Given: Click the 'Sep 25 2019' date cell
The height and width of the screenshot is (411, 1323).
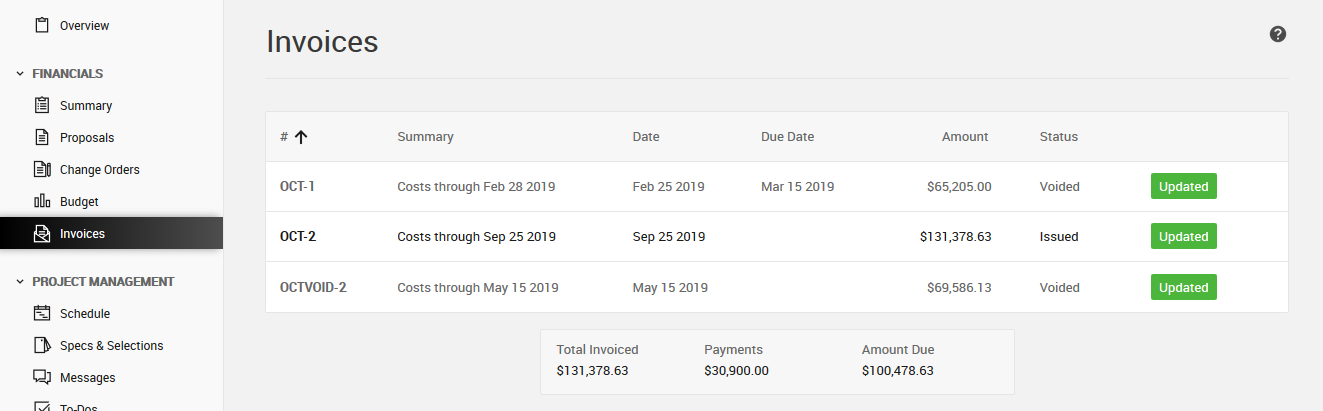Looking at the screenshot, I should [x=669, y=237].
